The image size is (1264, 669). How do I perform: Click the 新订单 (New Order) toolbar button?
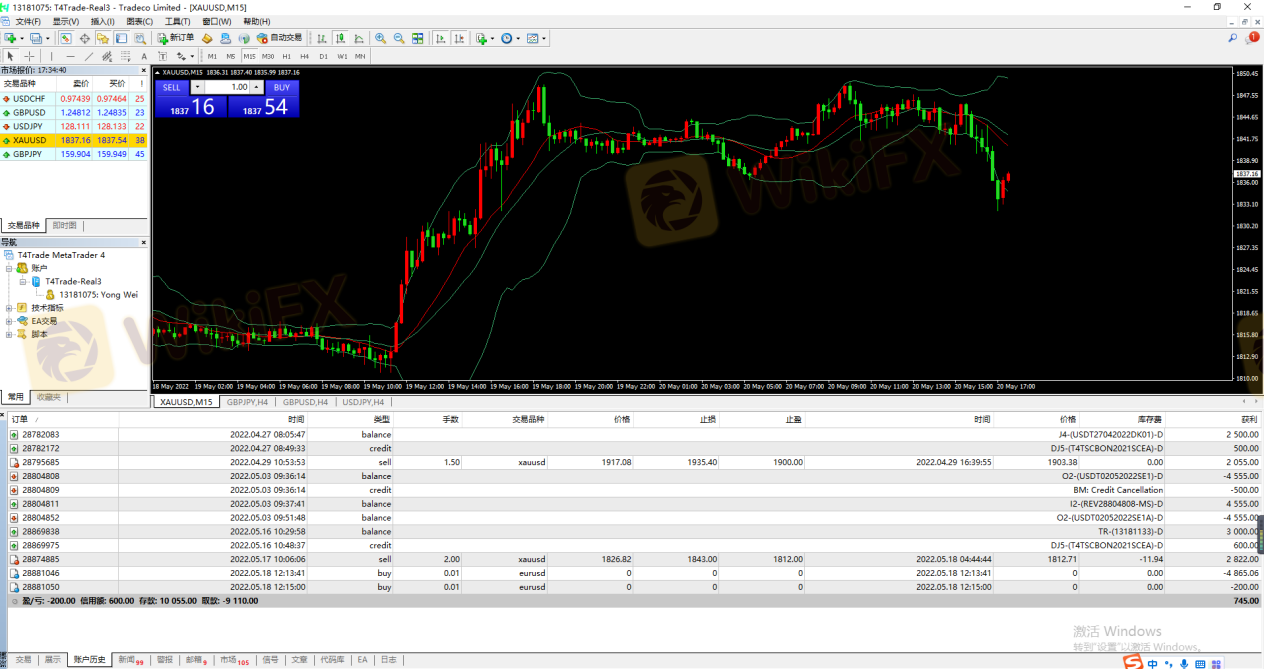tap(176, 38)
